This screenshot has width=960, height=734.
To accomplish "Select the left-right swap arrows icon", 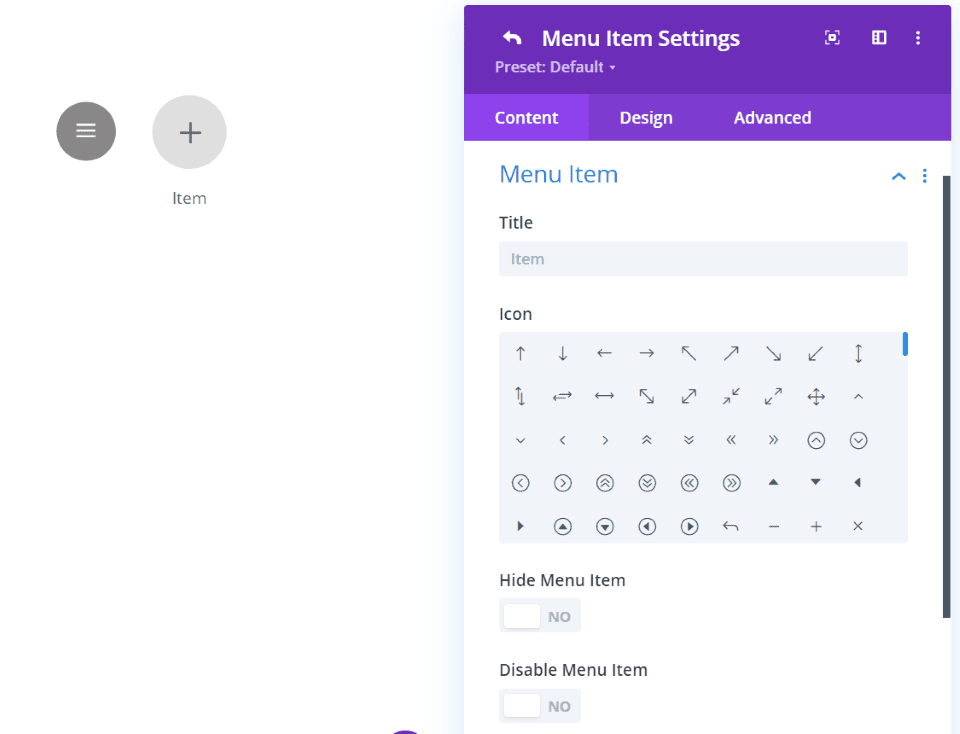I will pos(562,397).
